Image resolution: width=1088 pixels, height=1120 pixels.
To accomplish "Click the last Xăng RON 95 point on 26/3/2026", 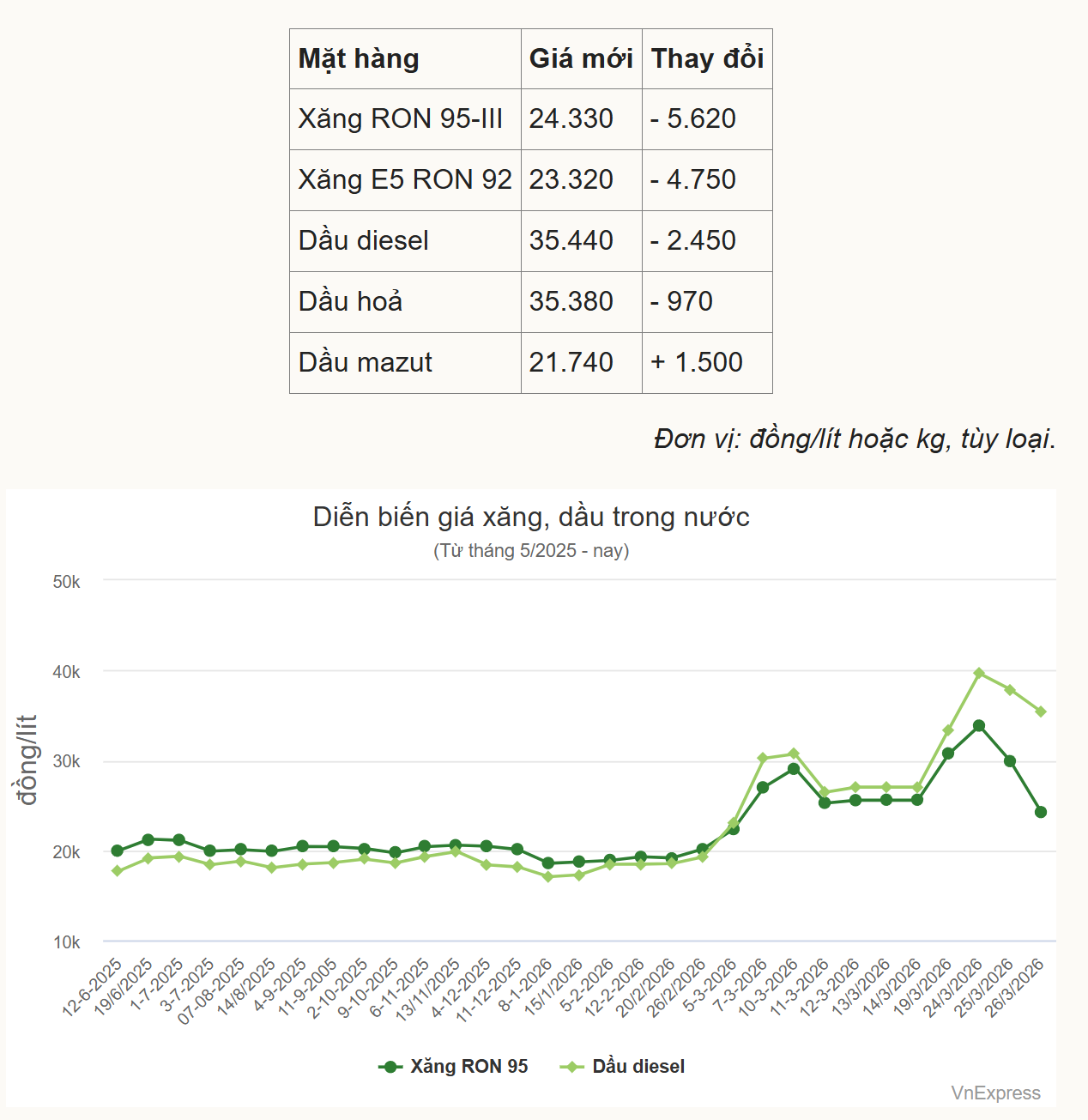I will [x=1041, y=812].
